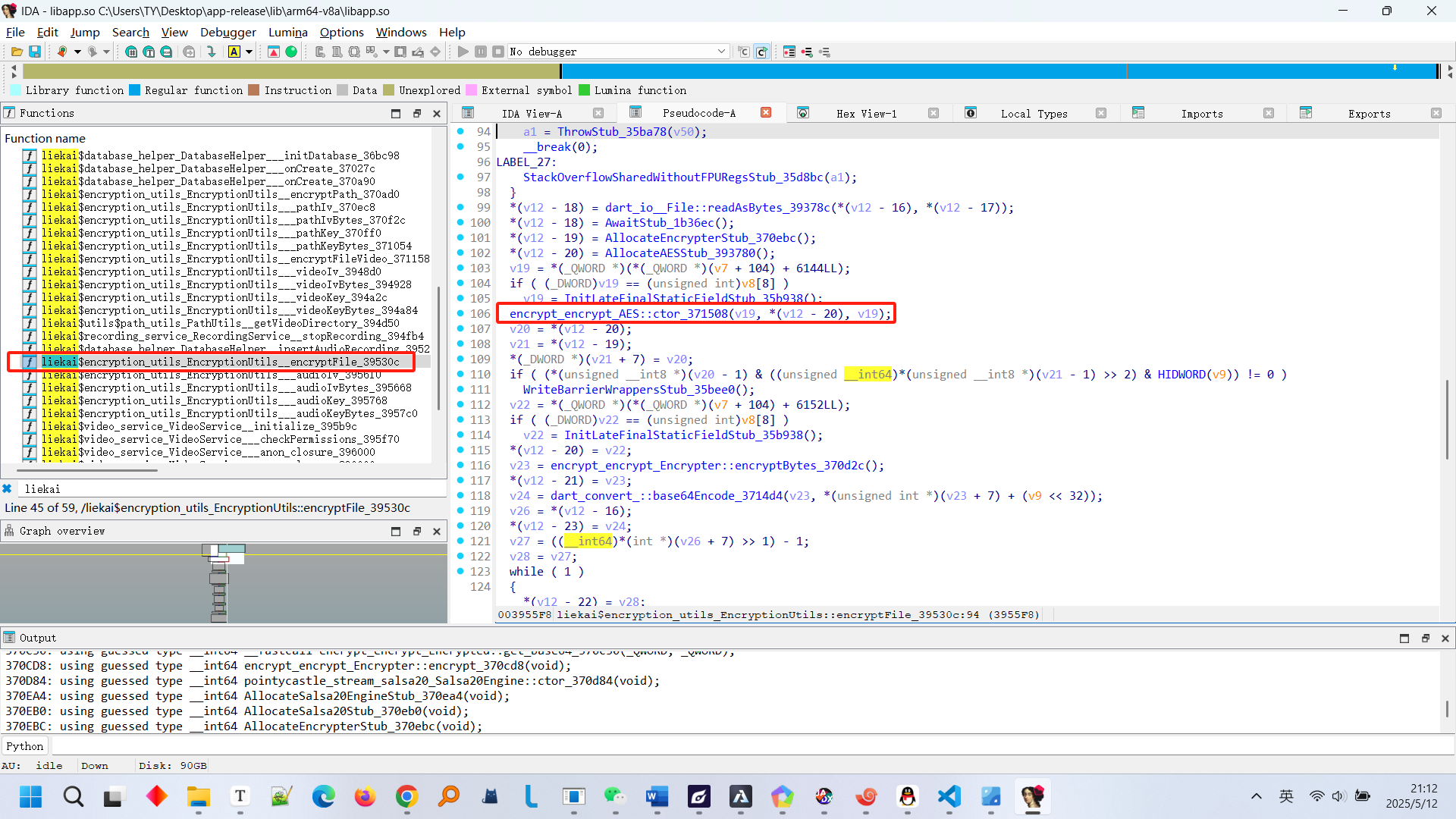Click the text search 'T' toolbar icon
This screenshot has width=1456, height=819.
149,52
